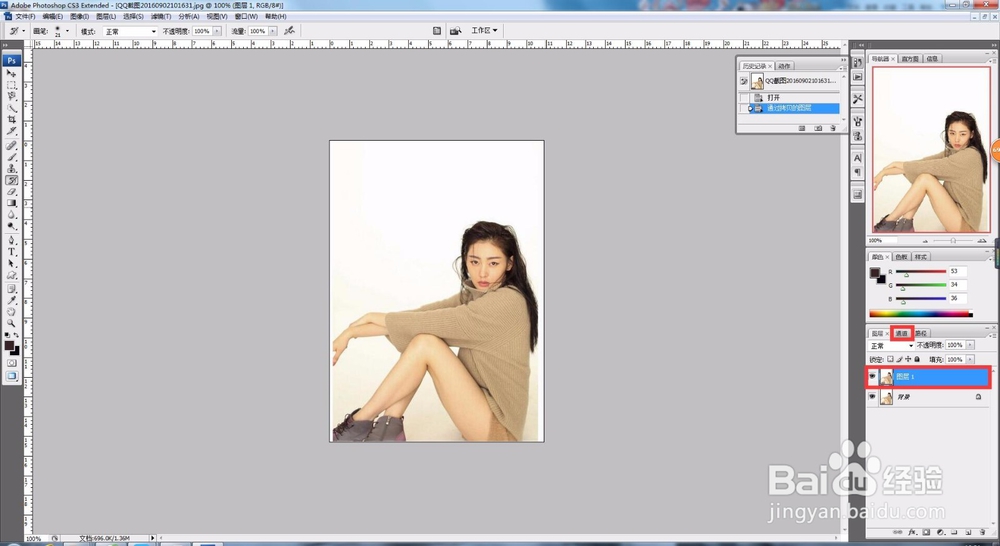
Task: Click the G value field 34
Action: point(957,284)
